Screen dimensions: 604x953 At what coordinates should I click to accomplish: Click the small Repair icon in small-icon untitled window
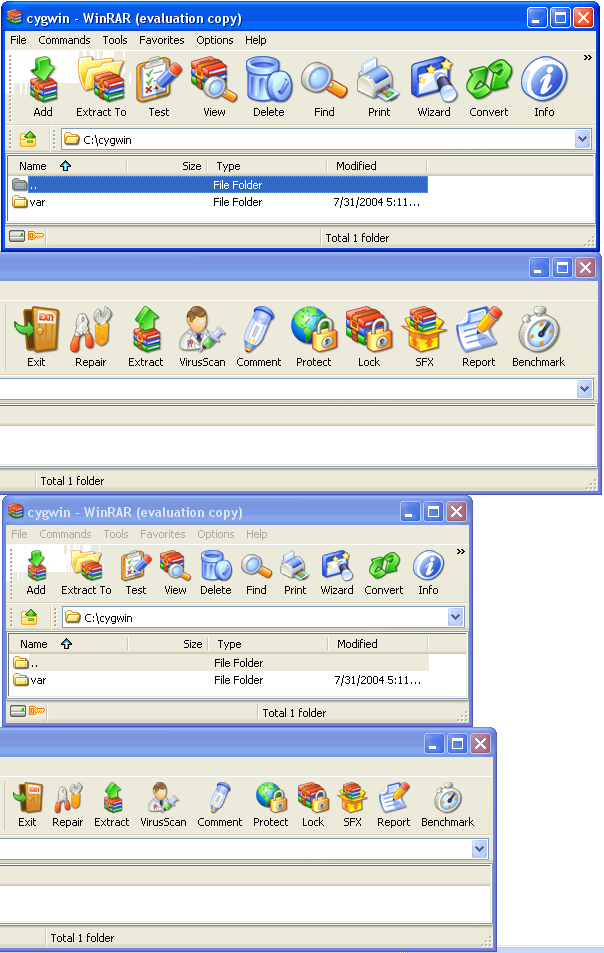67,798
